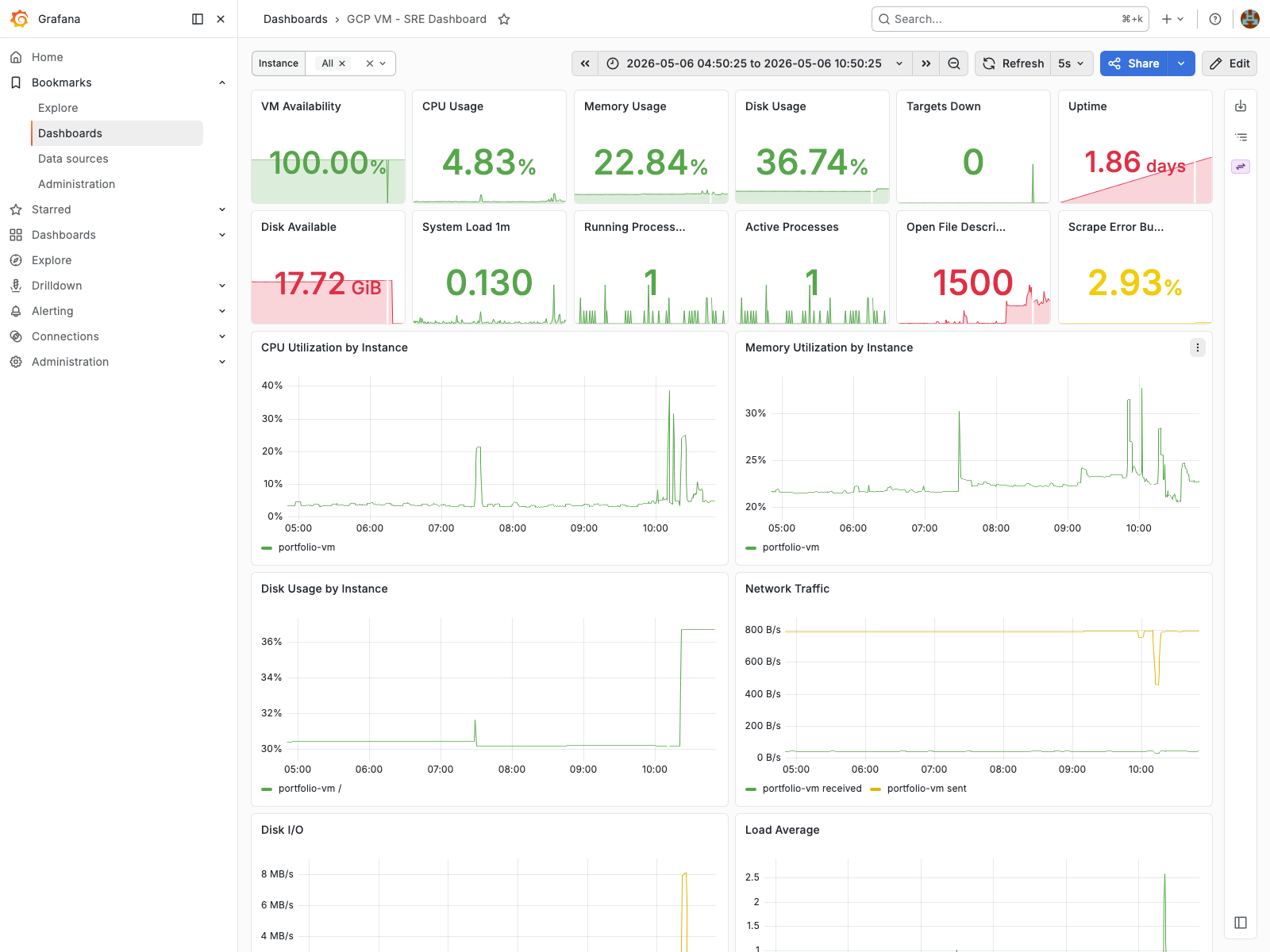
Task: Click the Drilldown icon
Action: (16, 286)
